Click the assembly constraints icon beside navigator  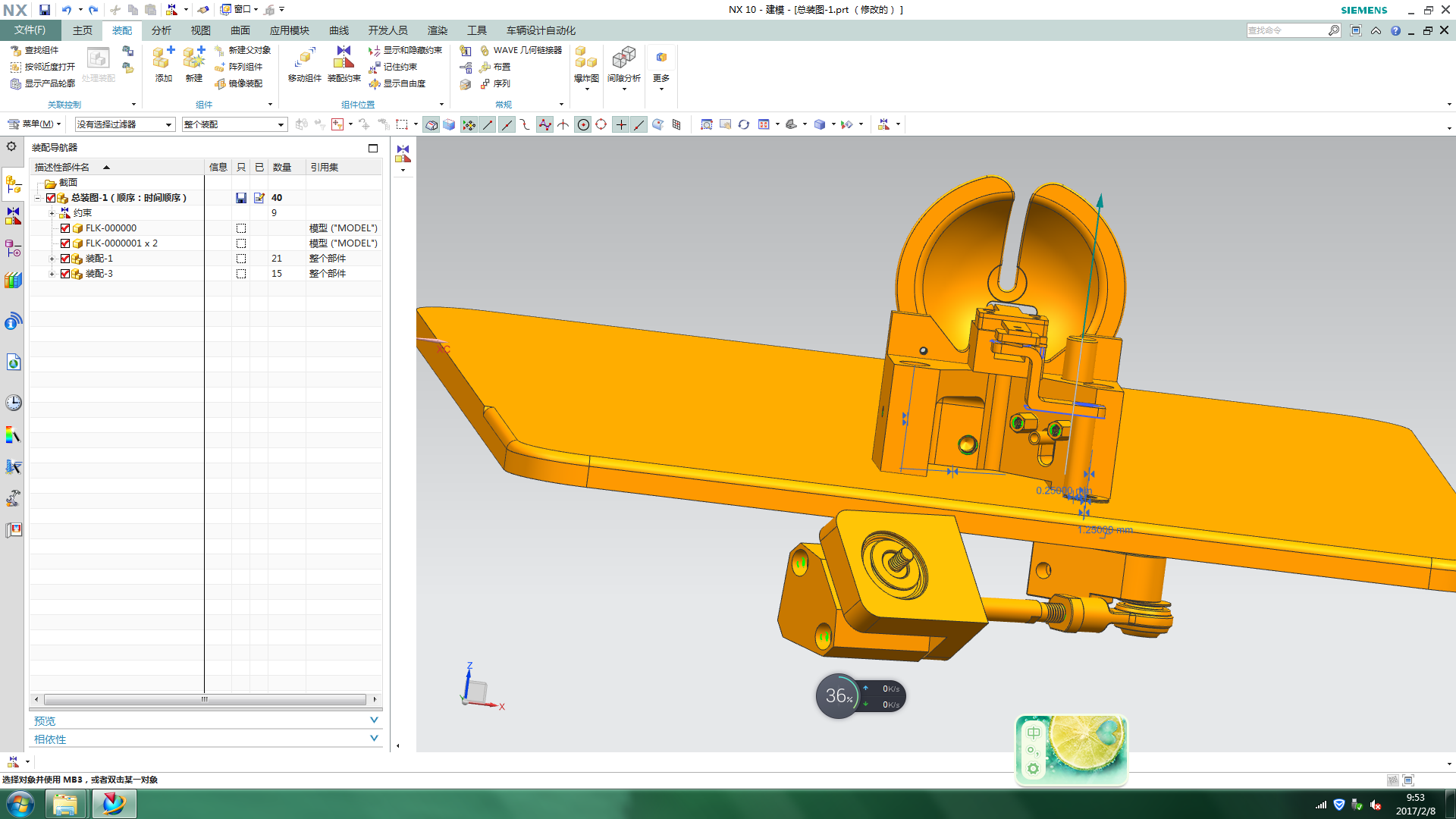click(403, 154)
